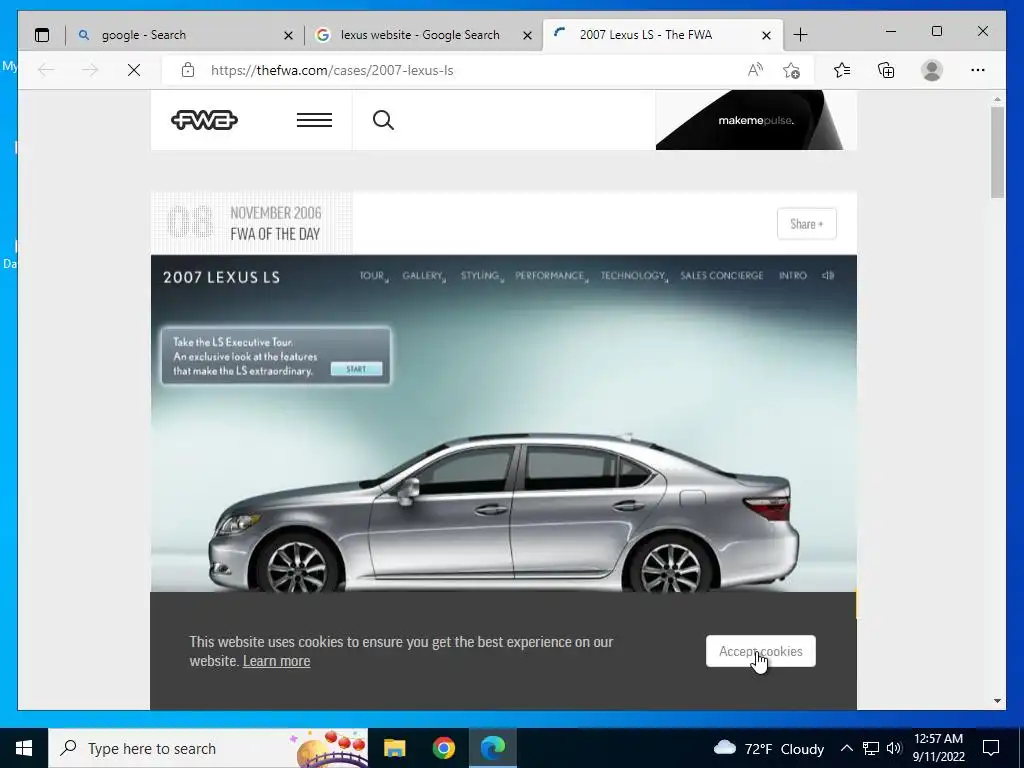Open the Learn more cookie link
This screenshot has width=1024, height=768.
tap(276, 661)
